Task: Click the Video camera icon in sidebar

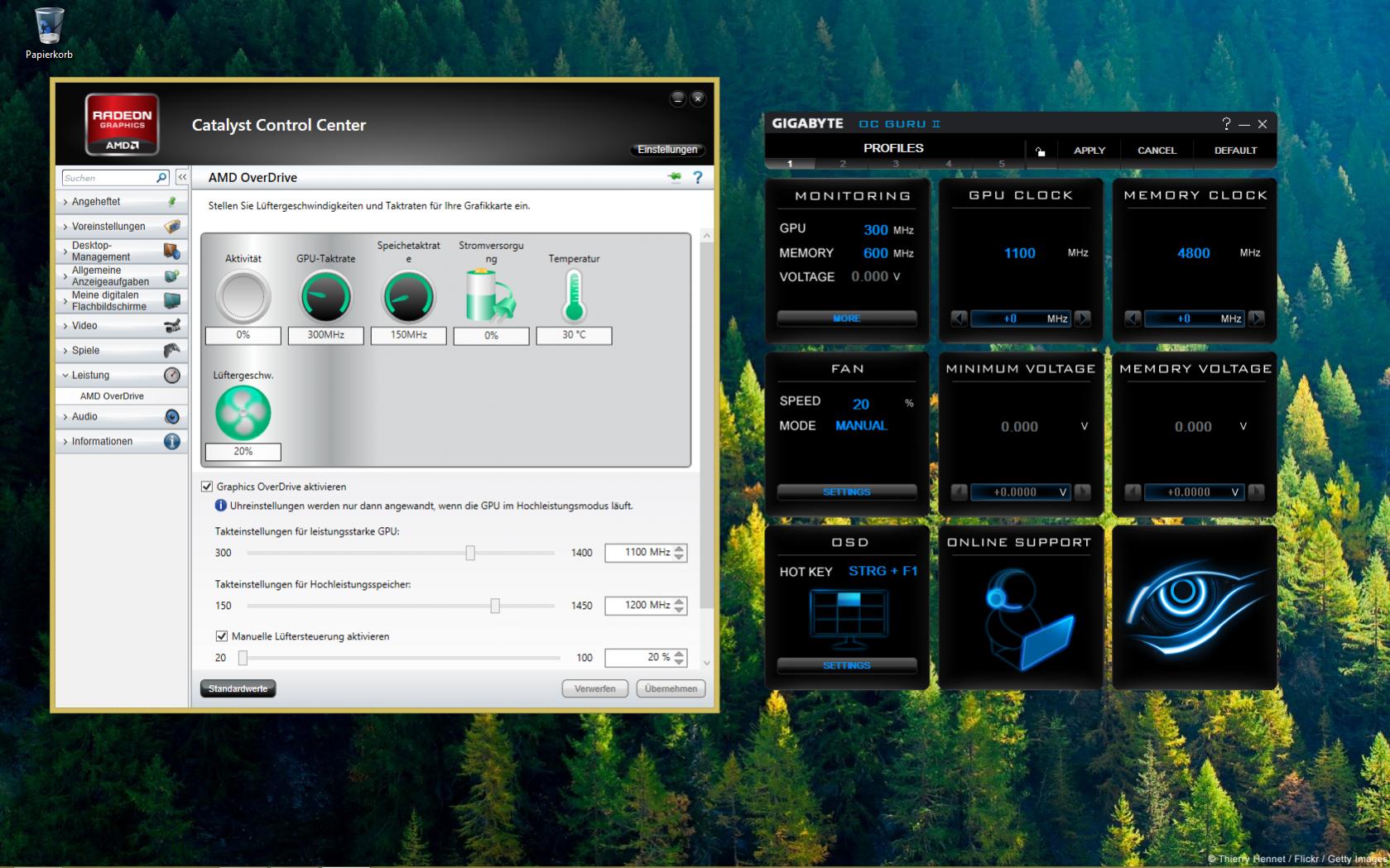Action: tap(172, 326)
